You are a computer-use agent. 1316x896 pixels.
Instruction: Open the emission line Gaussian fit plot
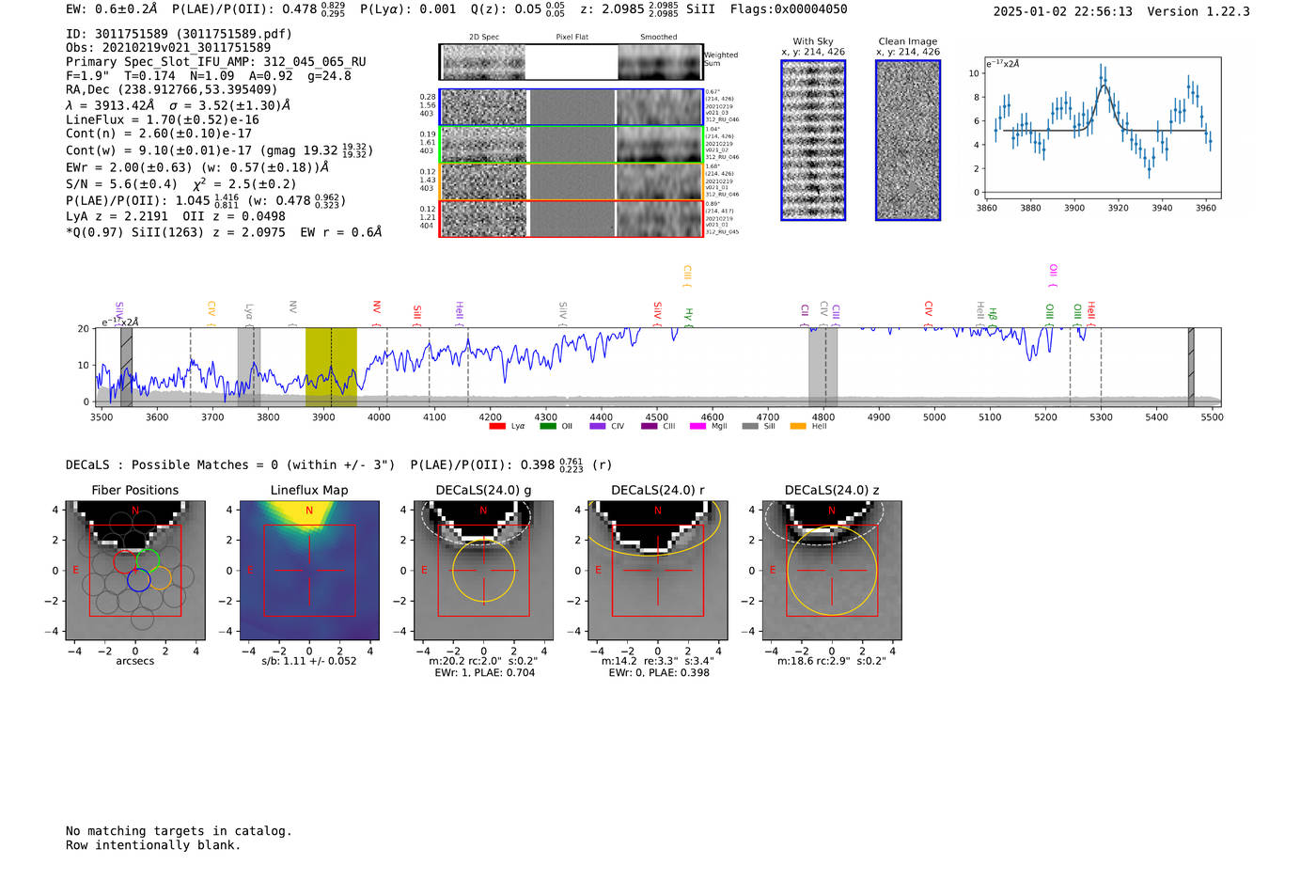[1103, 127]
